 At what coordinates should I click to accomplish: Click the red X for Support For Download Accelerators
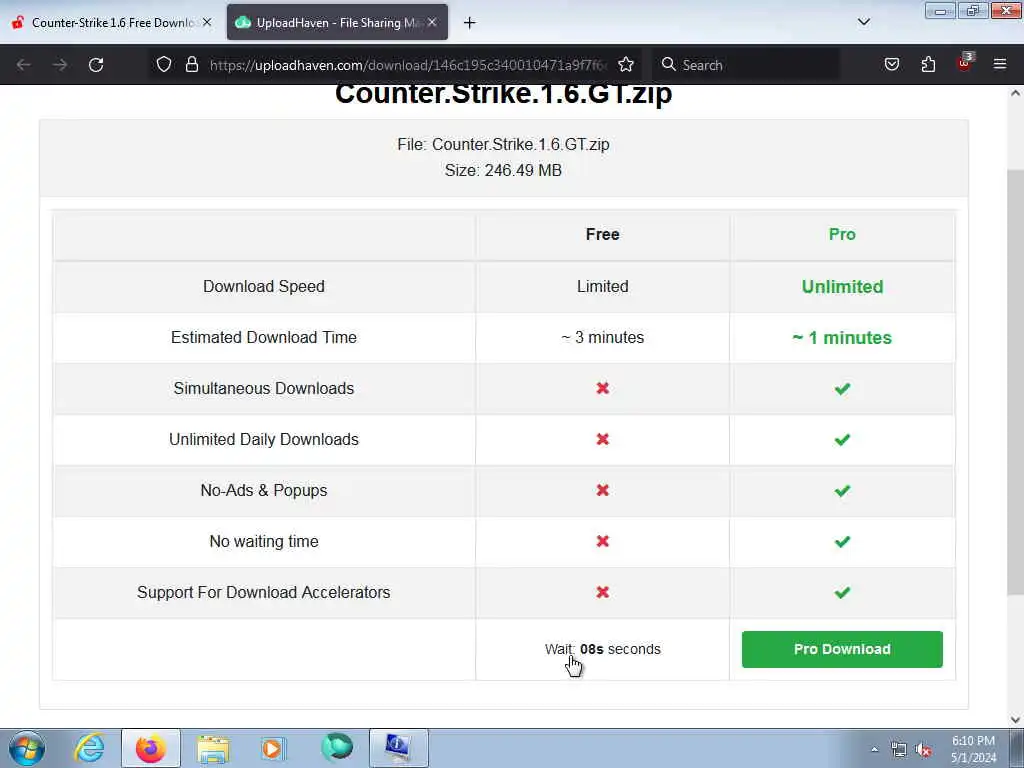point(603,592)
